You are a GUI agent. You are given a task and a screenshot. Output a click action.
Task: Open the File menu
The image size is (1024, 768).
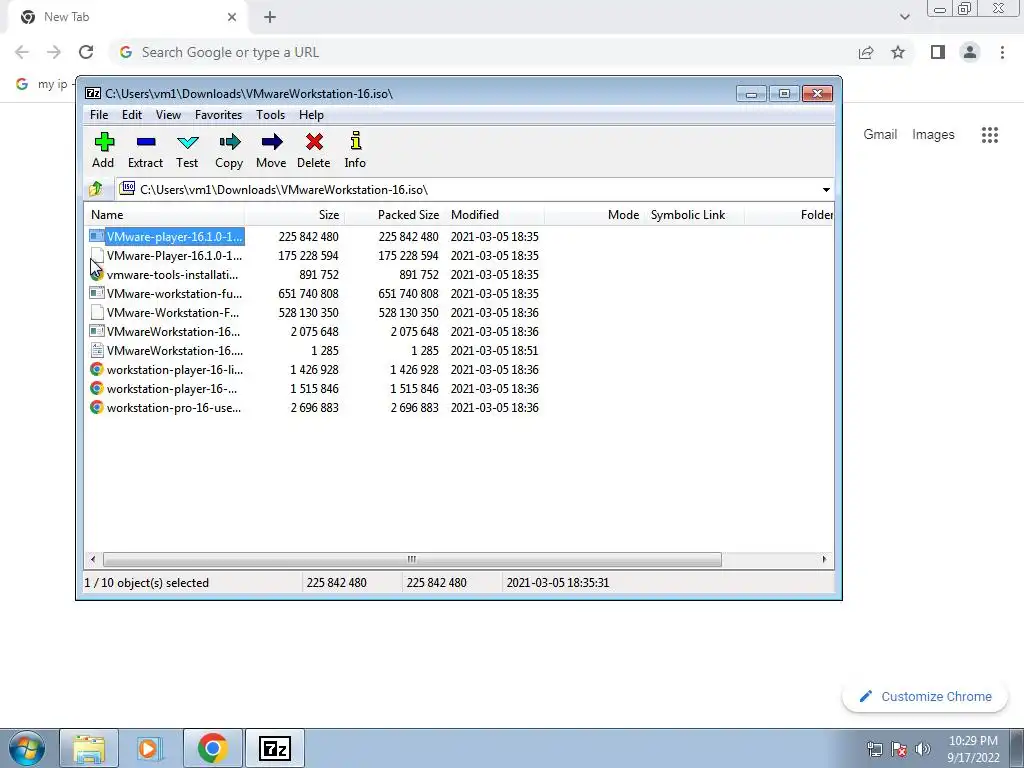pyautogui.click(x=99, y=115)
